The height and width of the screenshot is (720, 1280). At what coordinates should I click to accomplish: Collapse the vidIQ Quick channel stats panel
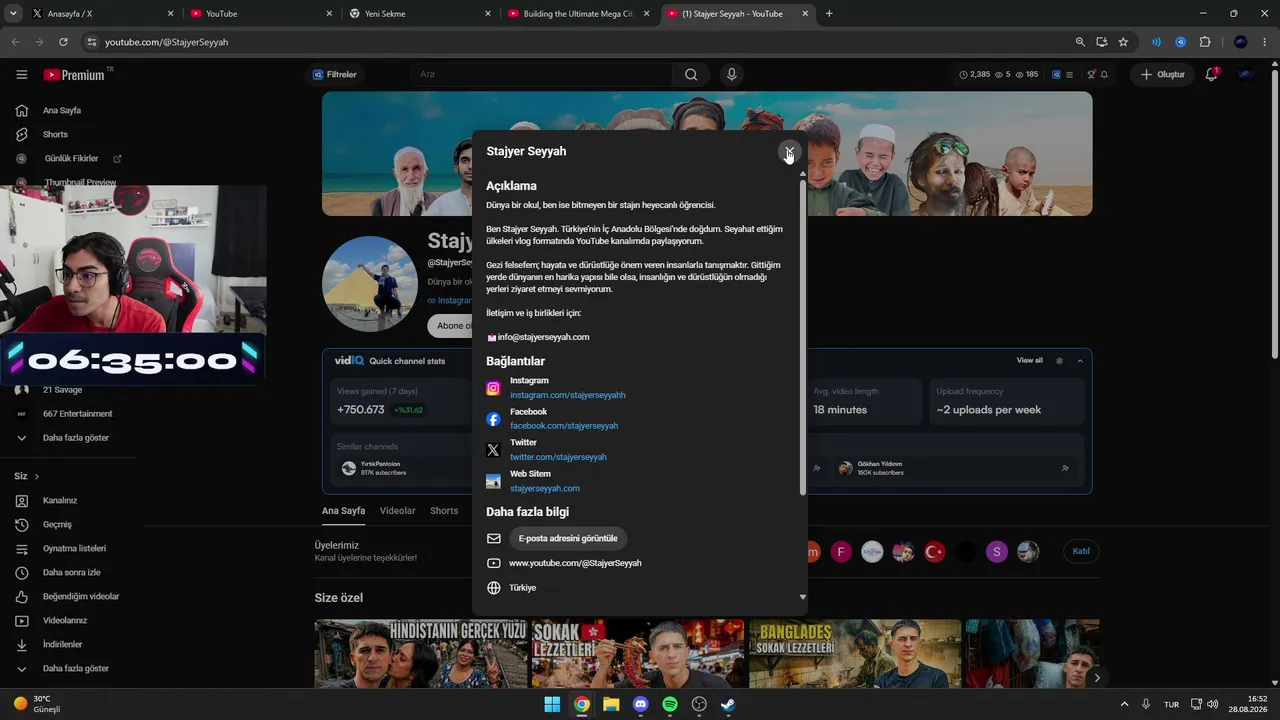coord(1080,360)
